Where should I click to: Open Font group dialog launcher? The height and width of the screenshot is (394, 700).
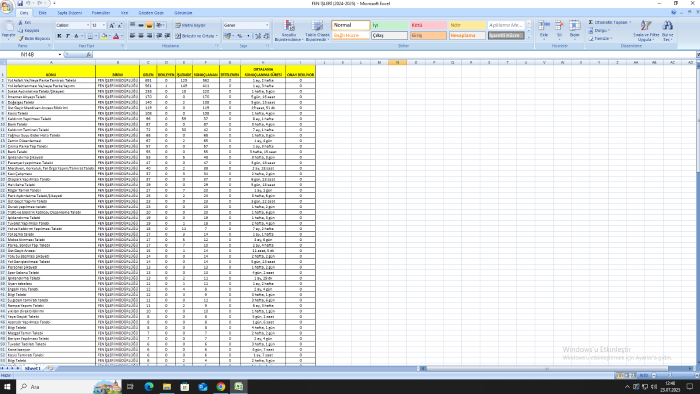point(122,46)
